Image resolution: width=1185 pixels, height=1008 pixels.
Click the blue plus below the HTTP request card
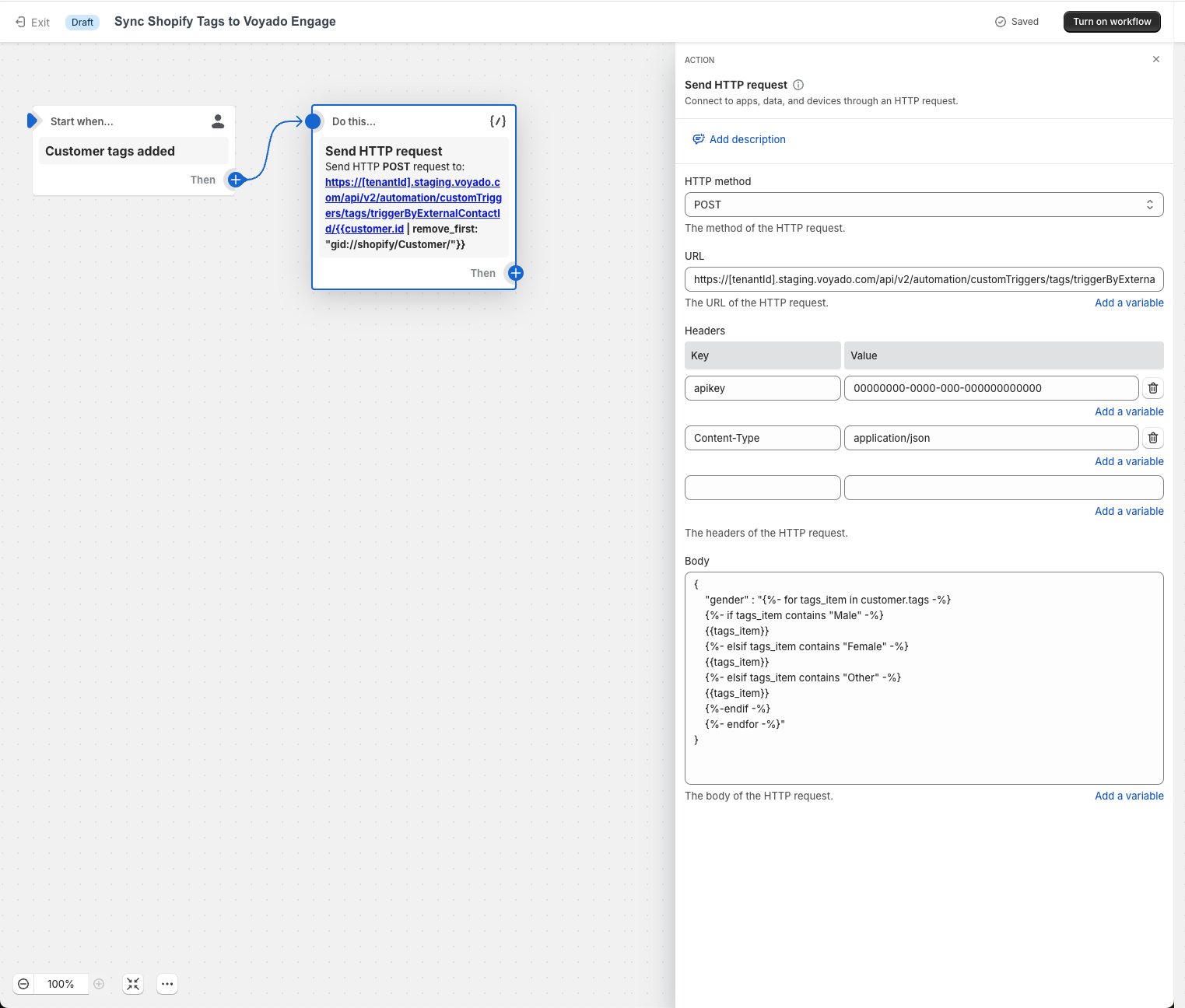tap(515, 273)
